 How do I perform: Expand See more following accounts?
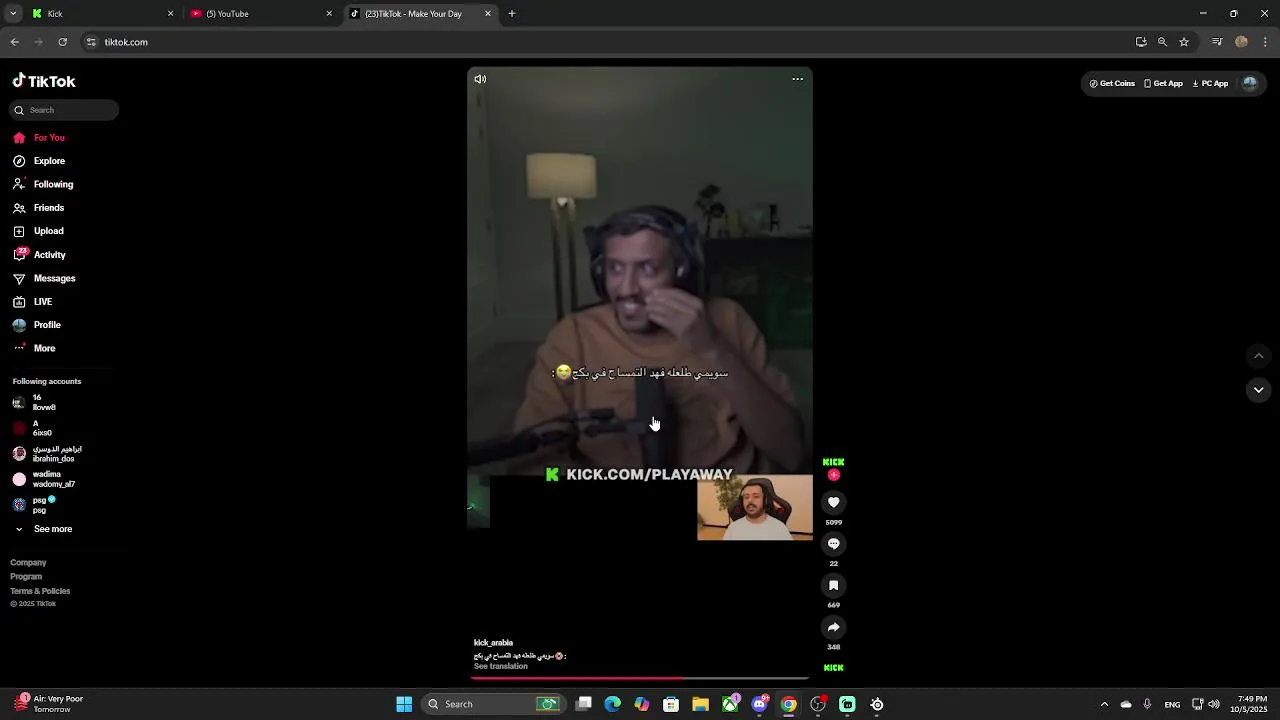click(42, 529)
